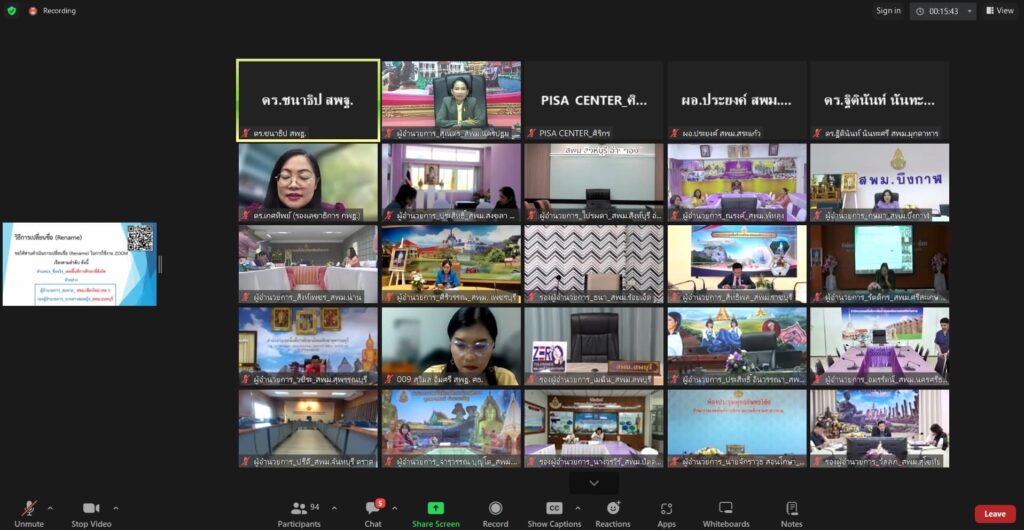Start recording with the Record icon
1024x530 pixels.
point(495,509)
